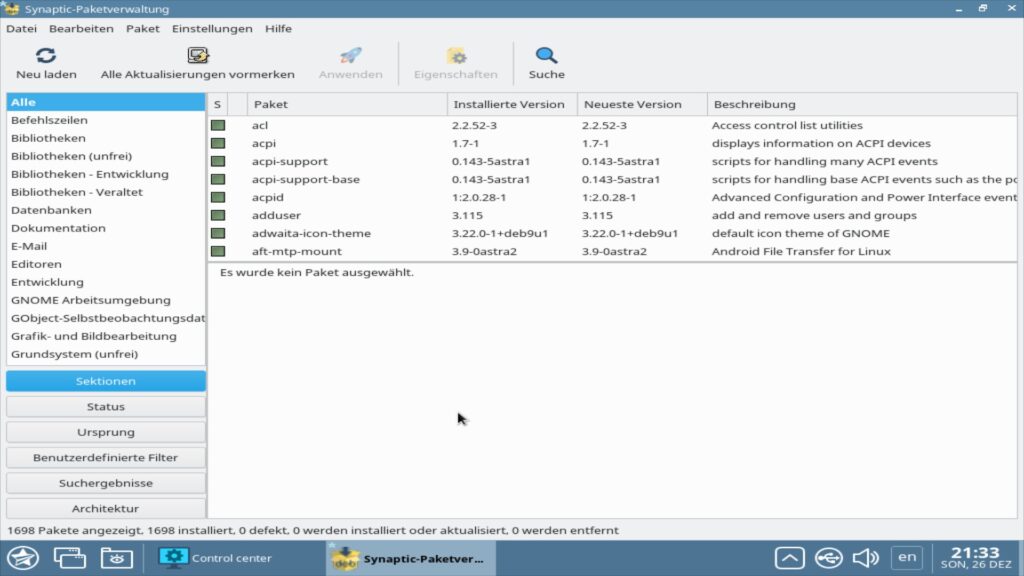
Task: Click the Architektur filter button
Action: point(106,509)
